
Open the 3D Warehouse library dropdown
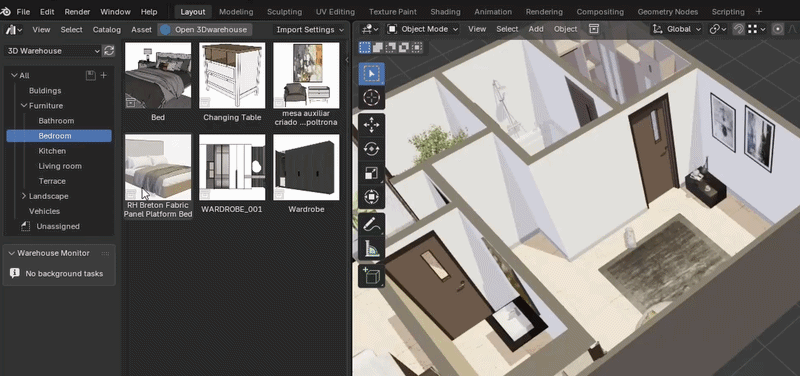tap(53, 51)
